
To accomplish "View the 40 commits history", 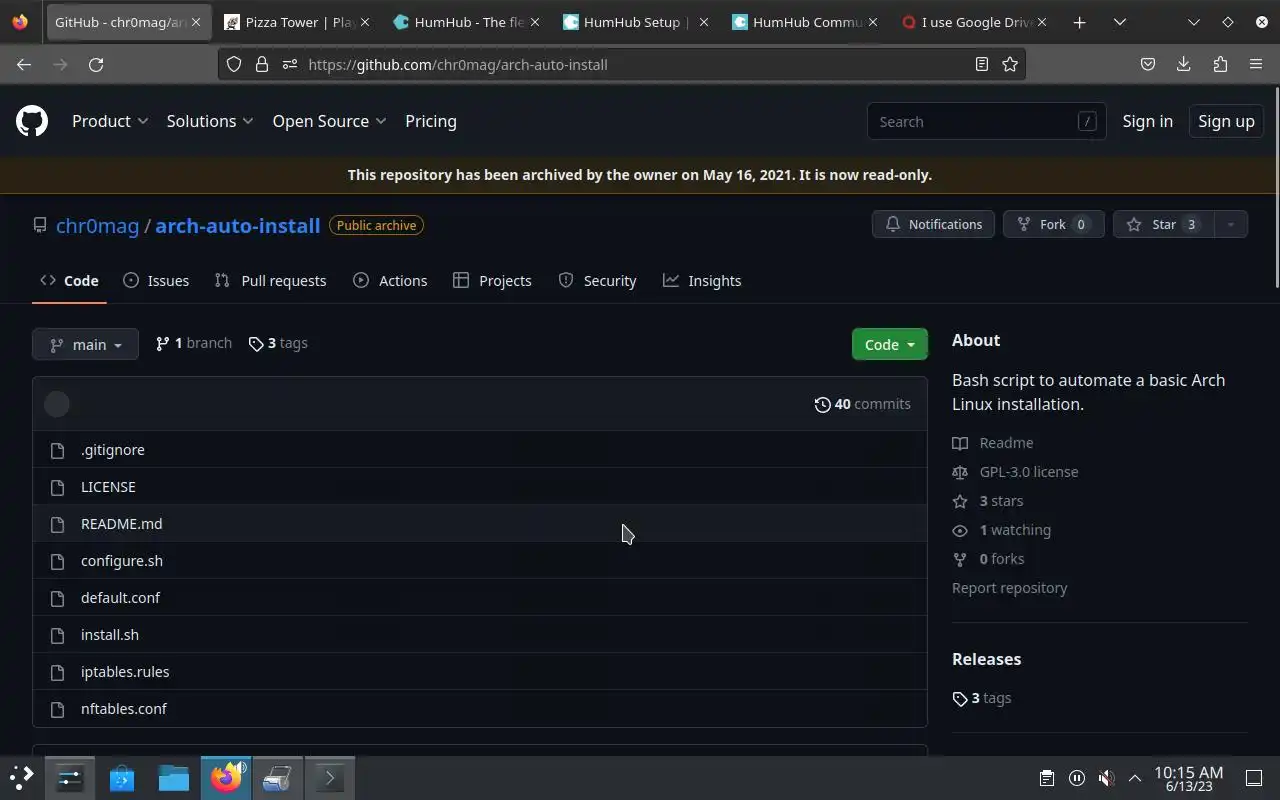I will pyautogui.click(x=863, y=404).
